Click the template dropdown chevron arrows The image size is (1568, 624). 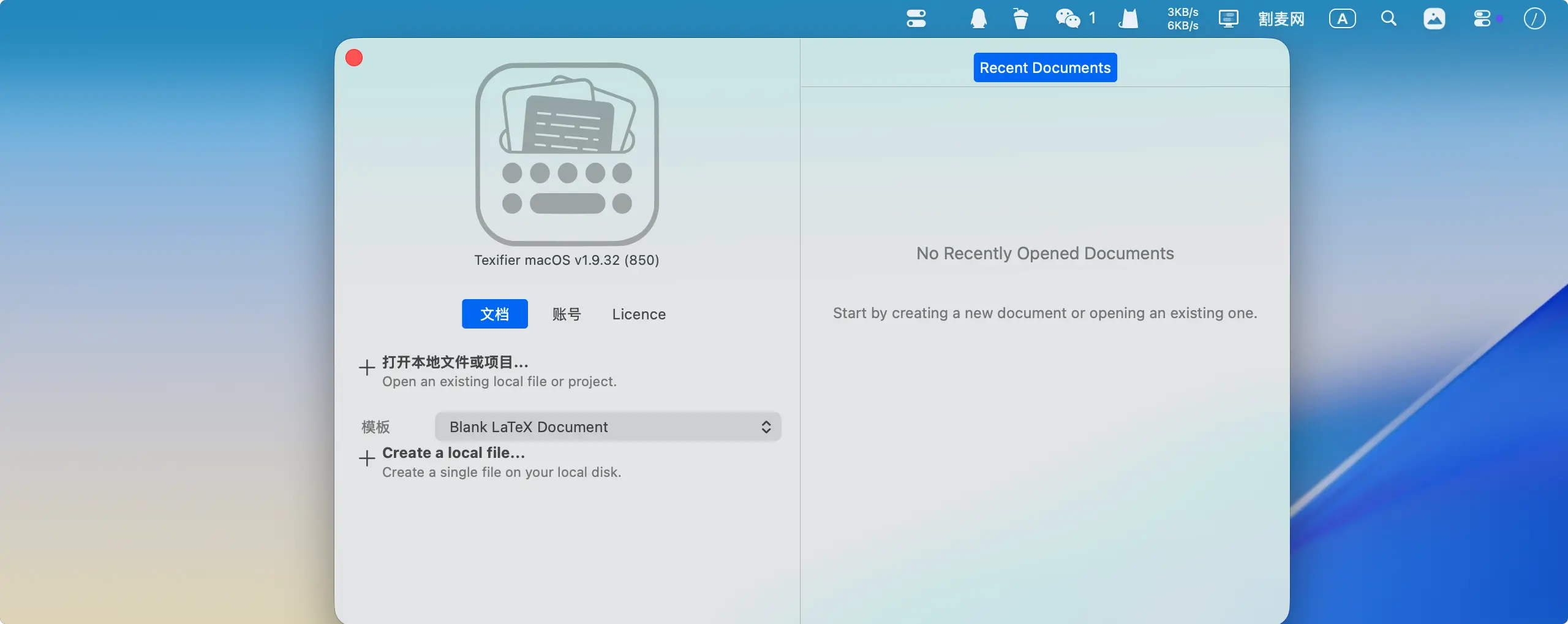766,427
